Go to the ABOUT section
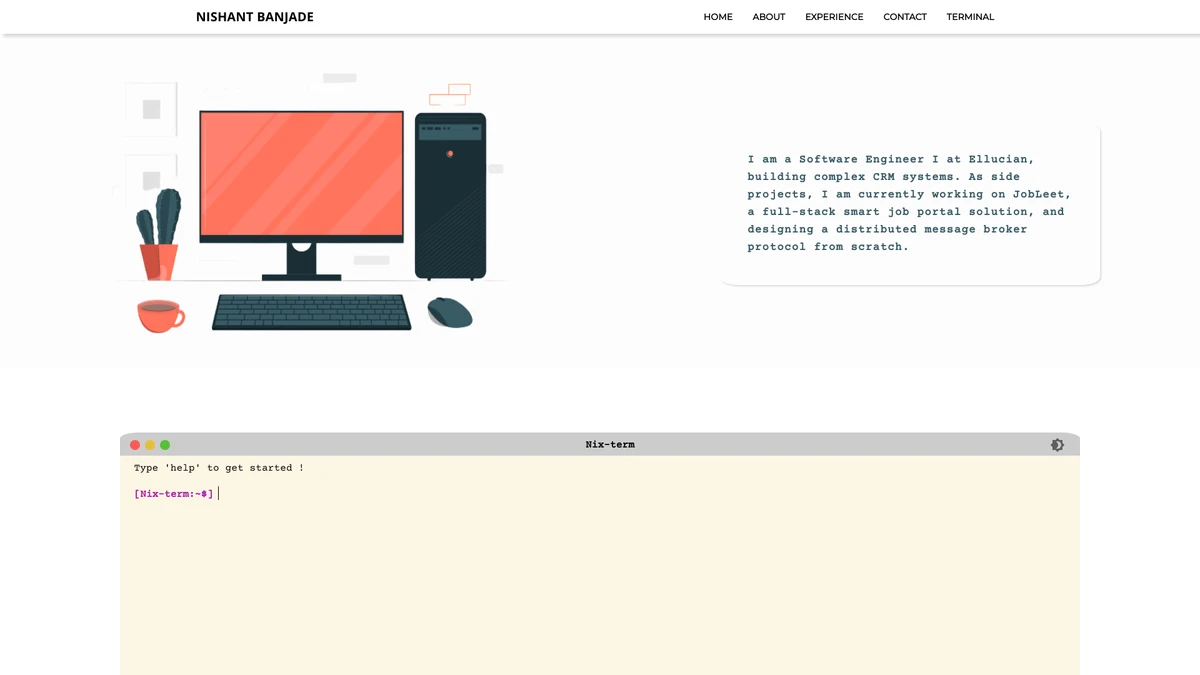The height and width of the screenshot is (675, 1200). (x=769, y=17)
